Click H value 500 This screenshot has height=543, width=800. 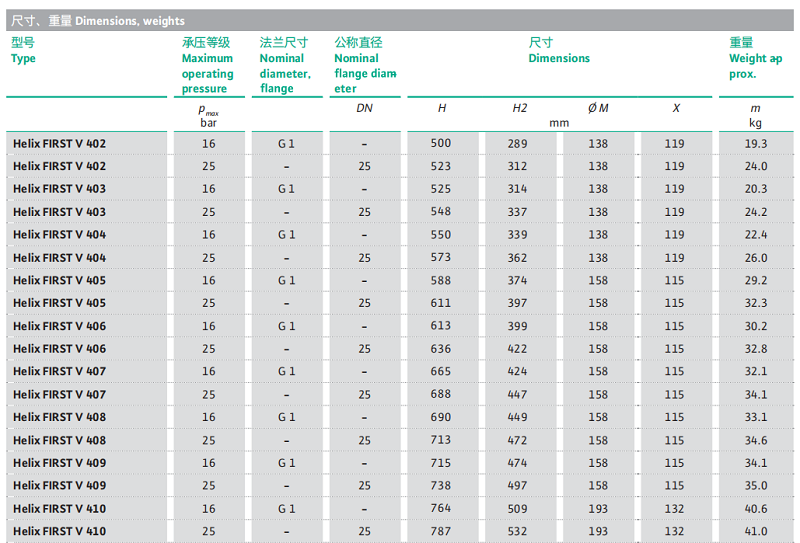[x=440, y=143]
